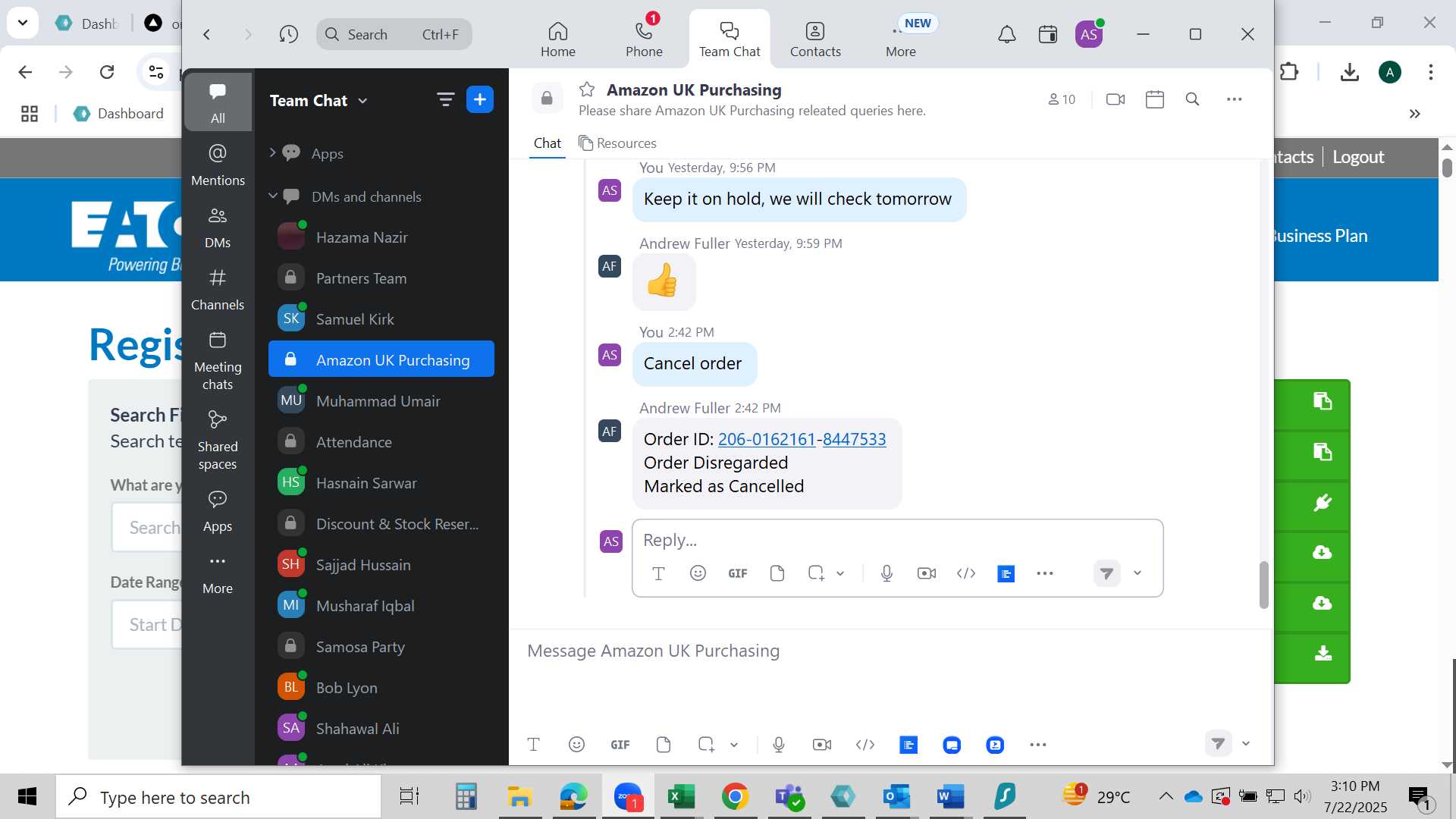Screen dimensions: 1456x819
Task: Expand the screenshot dropdown in reply box
Action: 840,573
